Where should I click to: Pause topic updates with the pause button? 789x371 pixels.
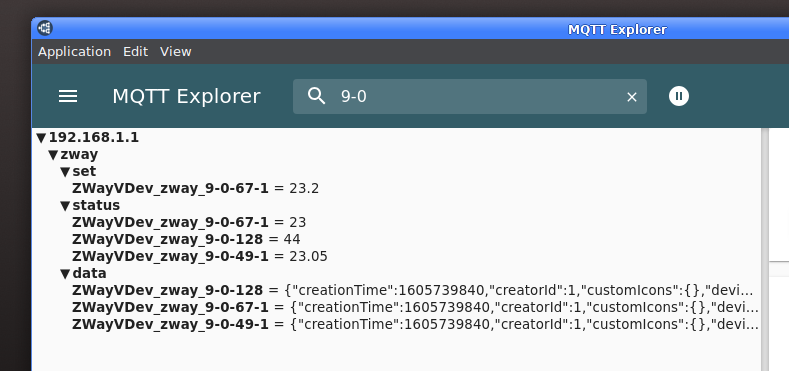click(679, 96)
